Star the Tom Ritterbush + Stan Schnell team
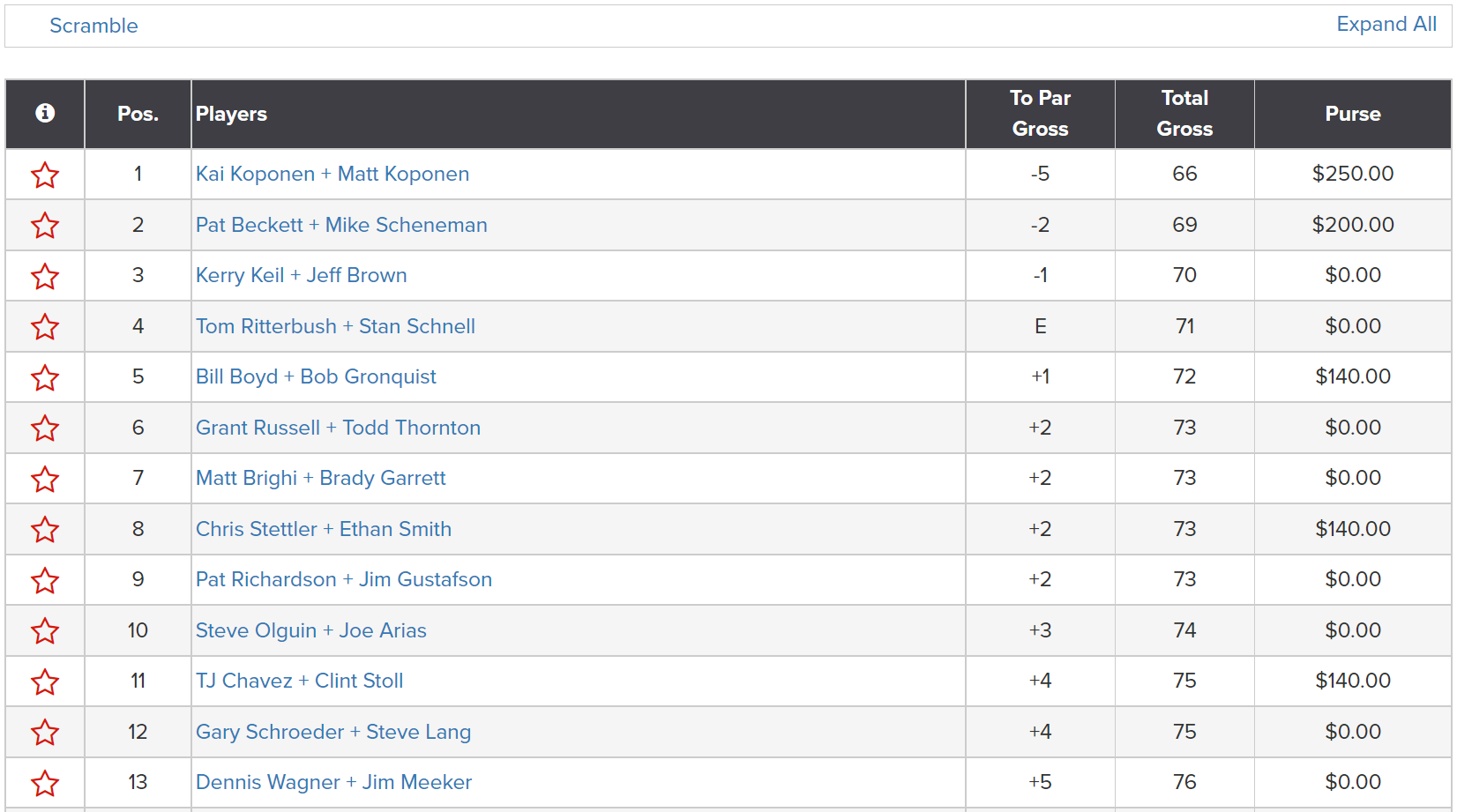 45,327
